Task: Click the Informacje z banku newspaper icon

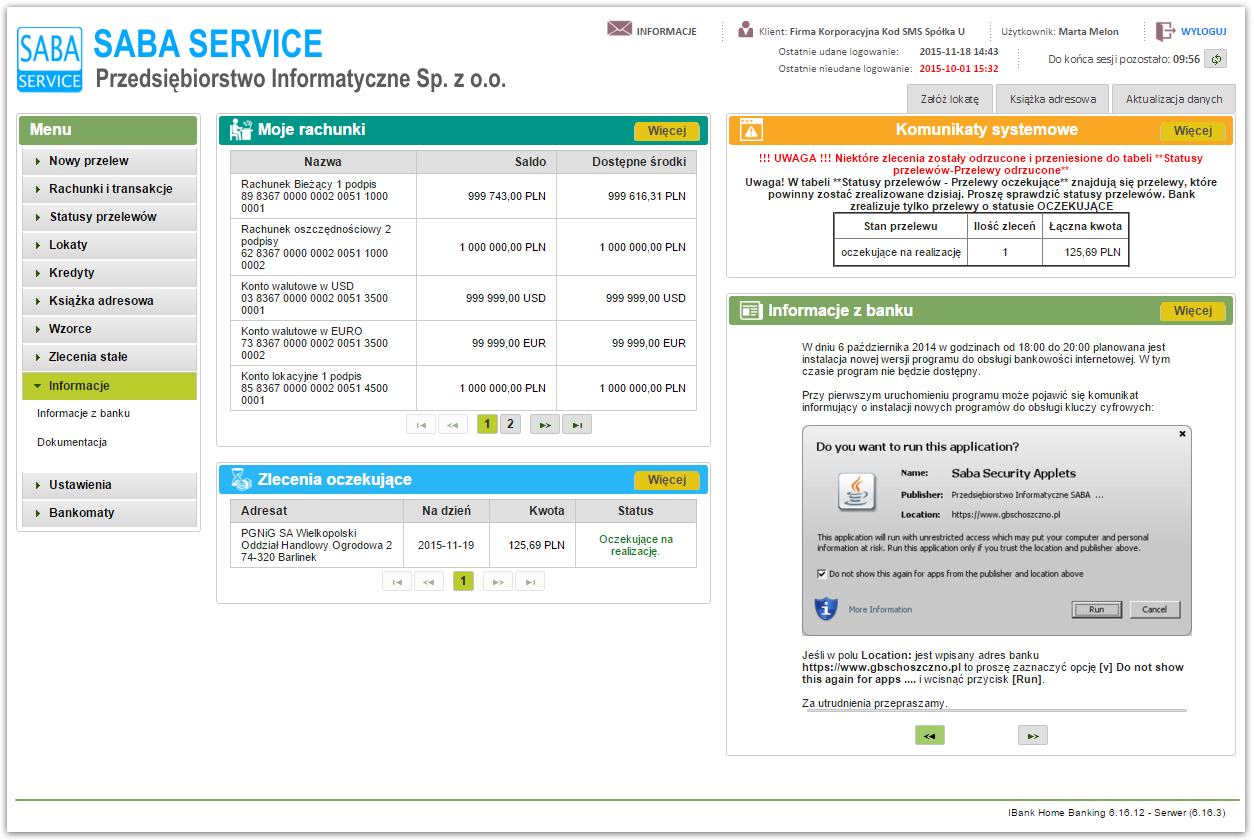Action: click(x=751, y=310)
